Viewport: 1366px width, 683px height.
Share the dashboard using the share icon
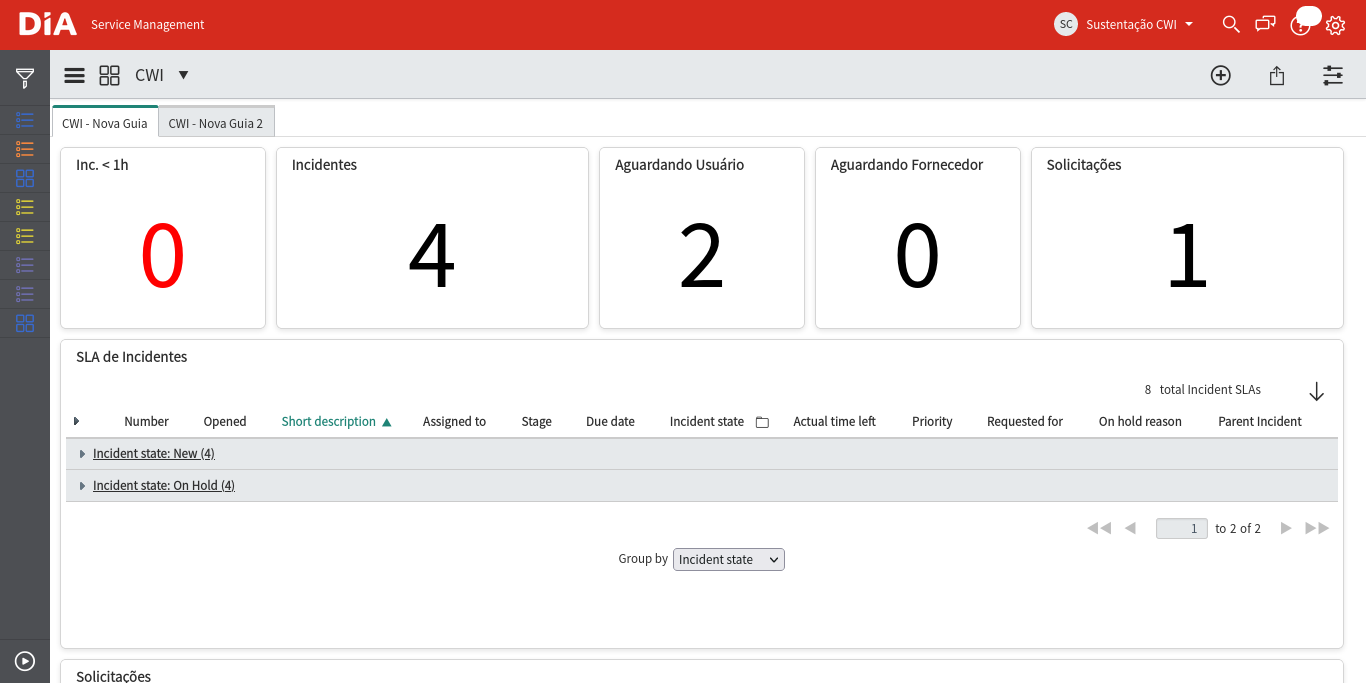click(1277, 75)
